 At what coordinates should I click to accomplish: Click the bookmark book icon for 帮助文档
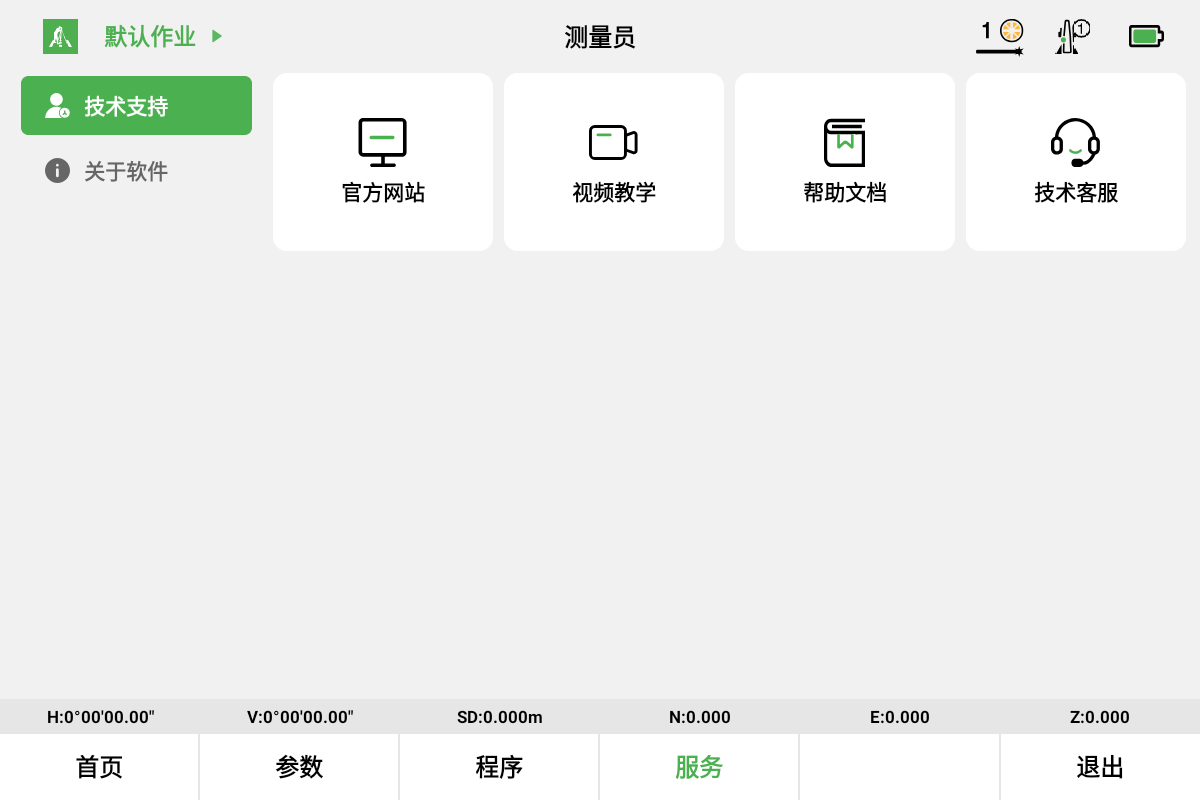coord(845,142)
